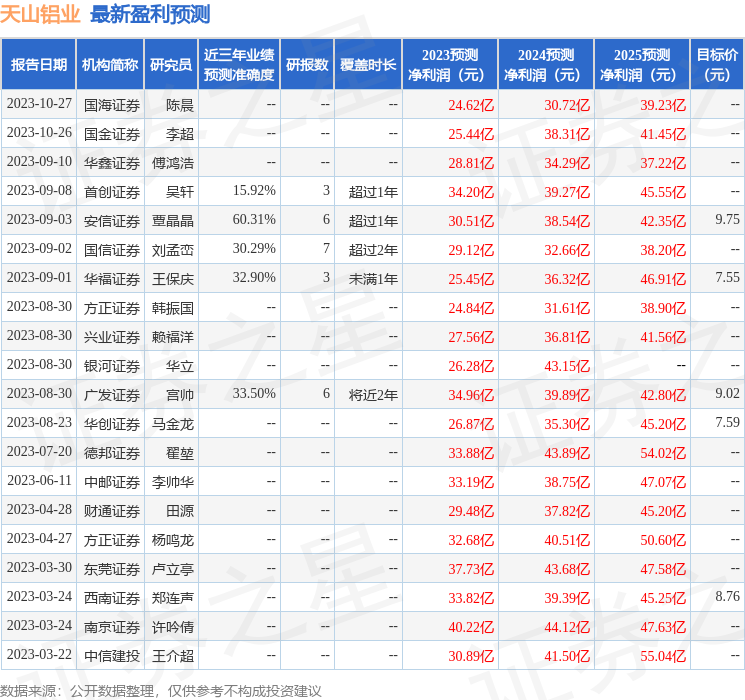
Task: Click the 40.22亿 profit value
Action: 471,627
